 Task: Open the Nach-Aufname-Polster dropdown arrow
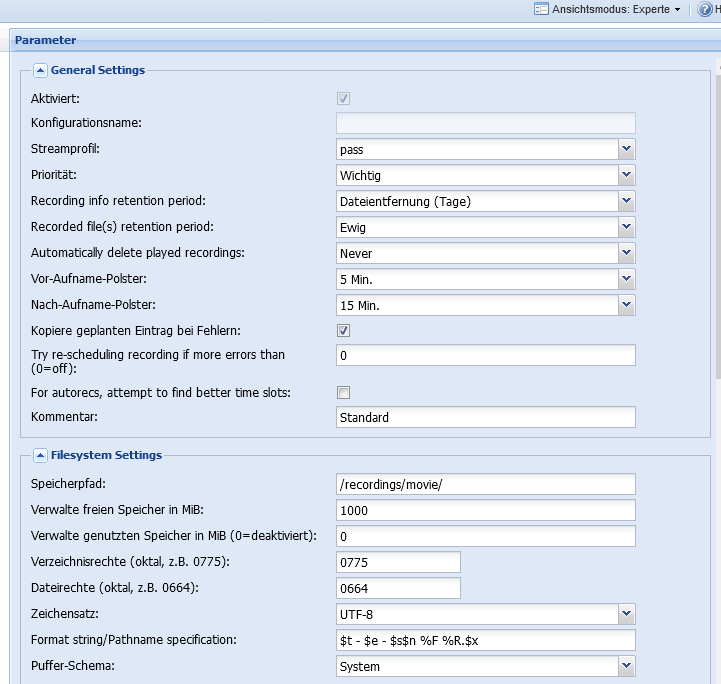click(626, 305)
